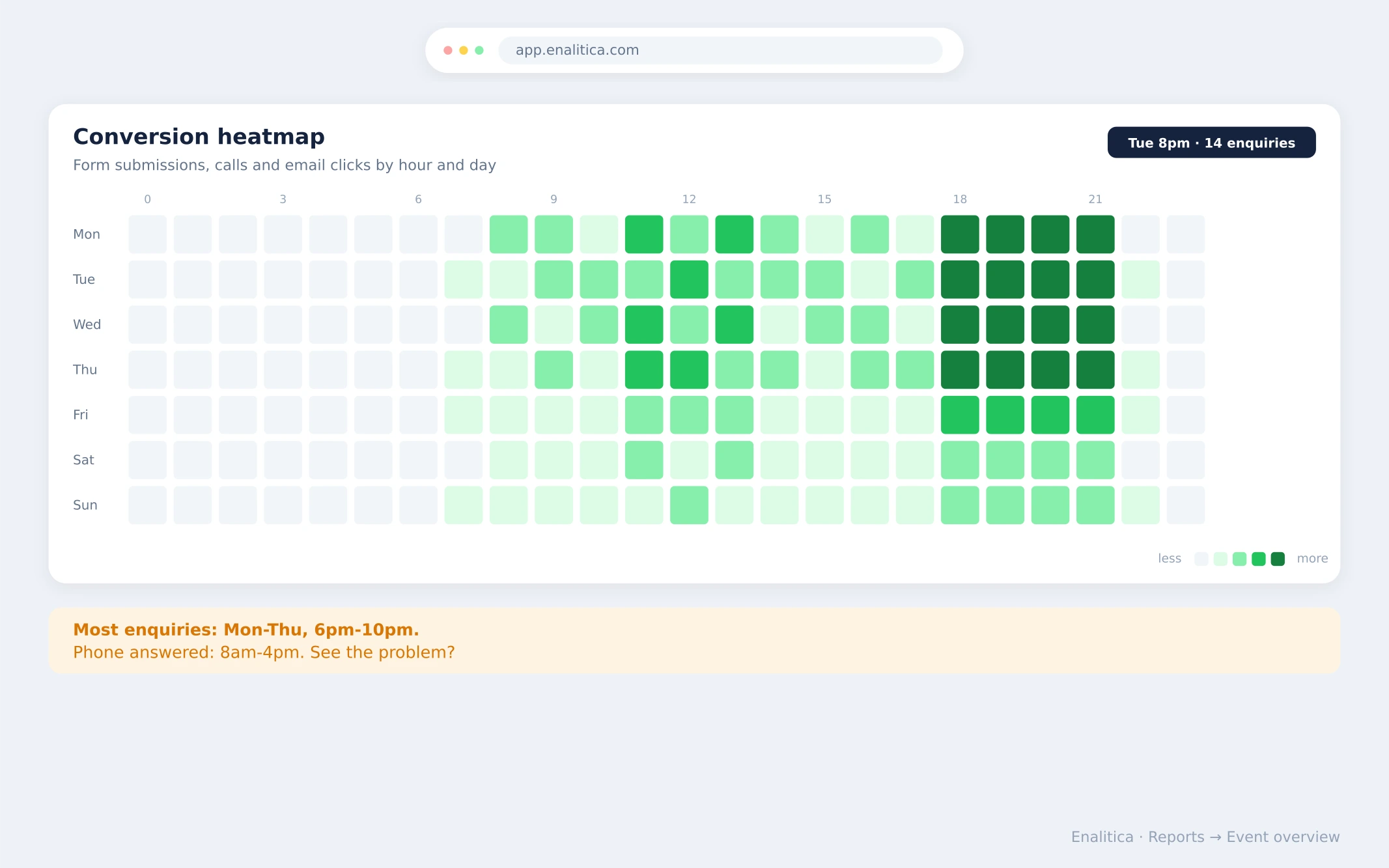Select the Friday 9pm heatmap cell
The height and width of the screenshot is (868, 1389).
(x=1095, y=415)
